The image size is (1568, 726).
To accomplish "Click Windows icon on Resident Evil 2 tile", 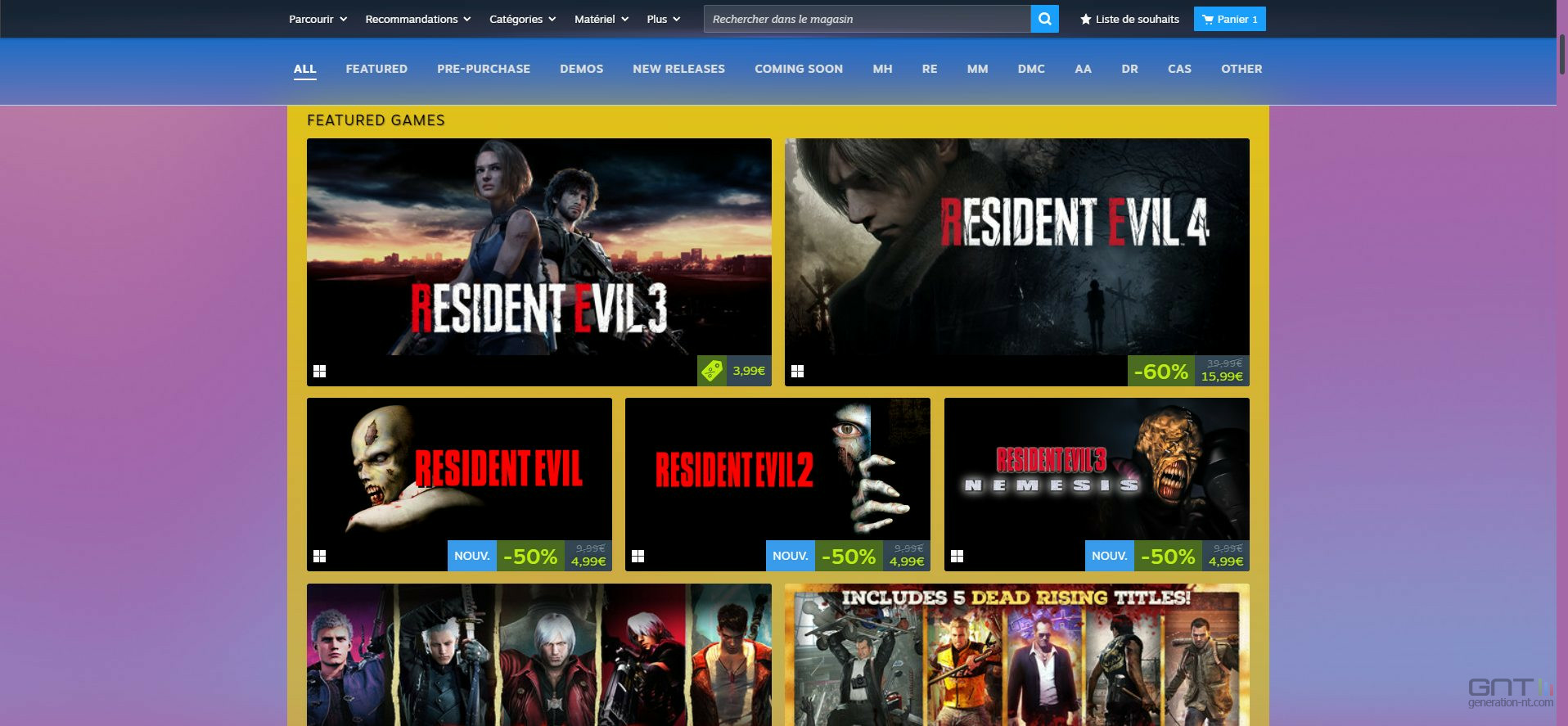I will pyautogui.click(x=638, y=556).
